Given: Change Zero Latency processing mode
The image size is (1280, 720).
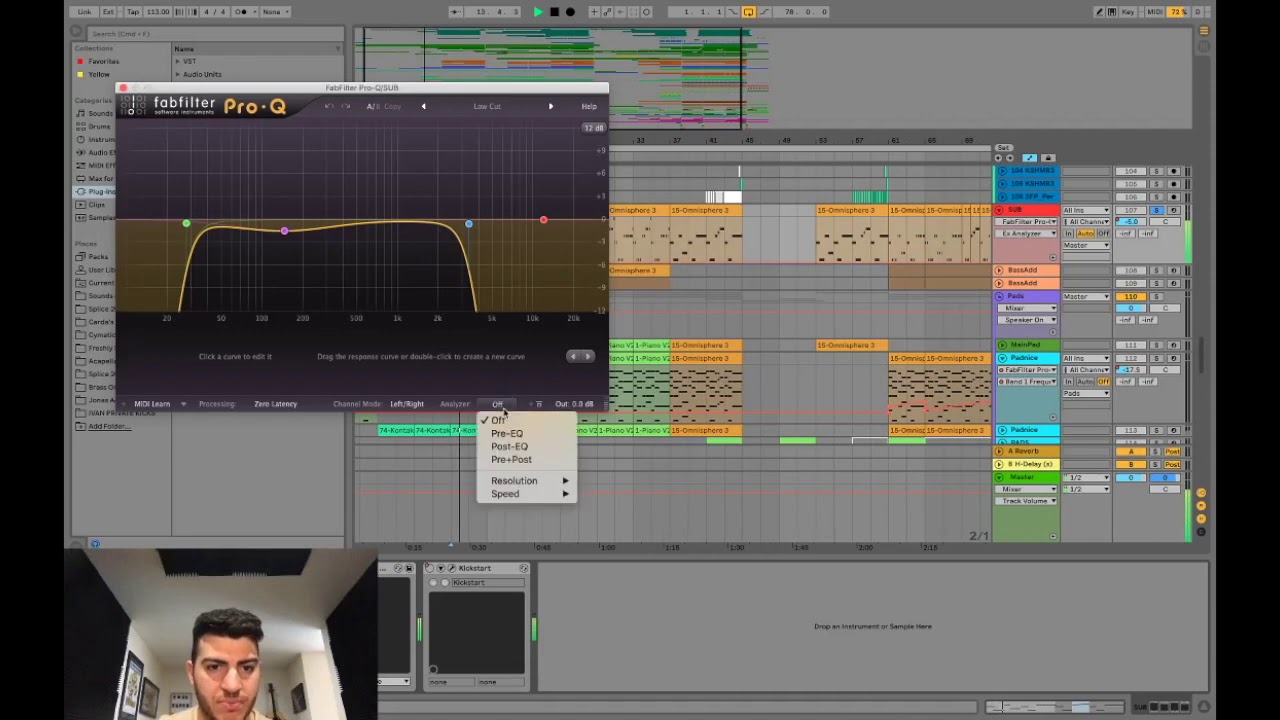Looking at the screenshot, I should tap(275, 404).
